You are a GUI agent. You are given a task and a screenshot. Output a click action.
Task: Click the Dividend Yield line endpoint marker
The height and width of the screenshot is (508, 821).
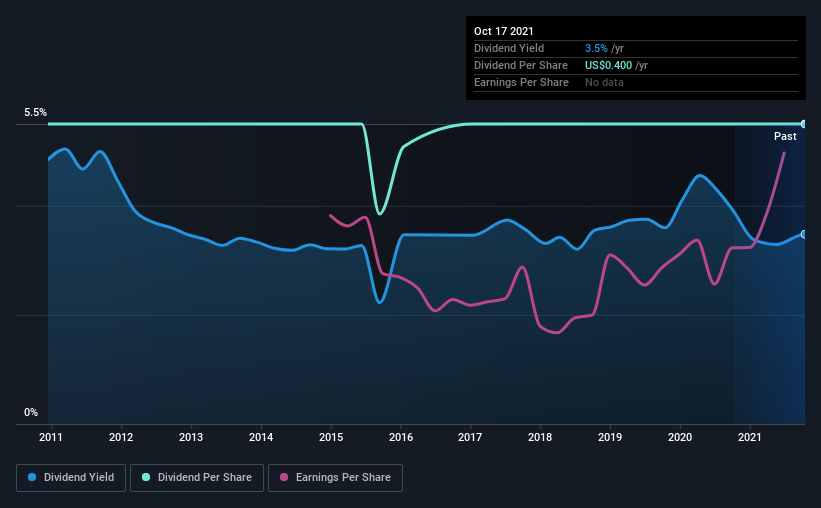point(803,234)
